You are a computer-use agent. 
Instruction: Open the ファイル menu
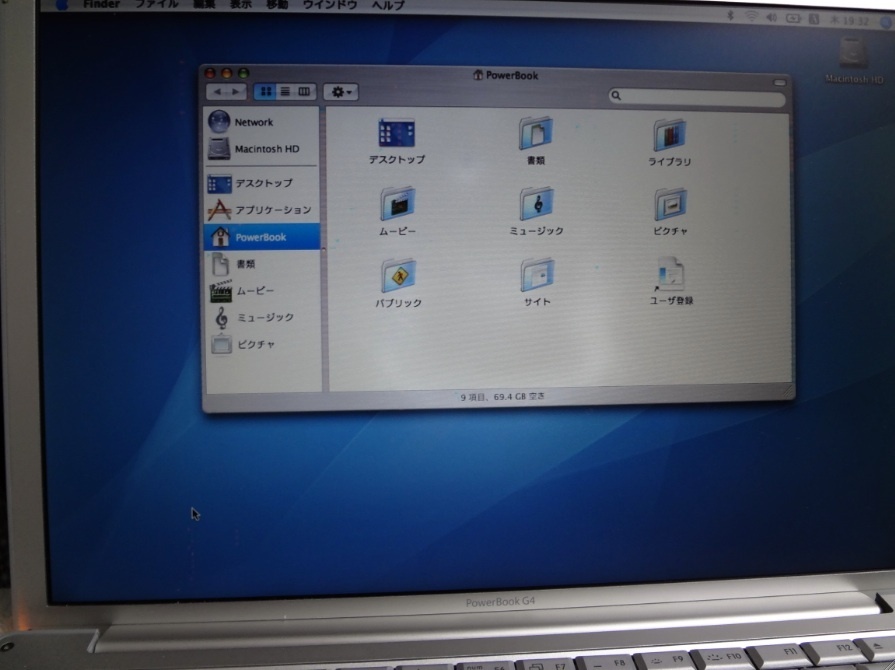(x=157, y=4)
